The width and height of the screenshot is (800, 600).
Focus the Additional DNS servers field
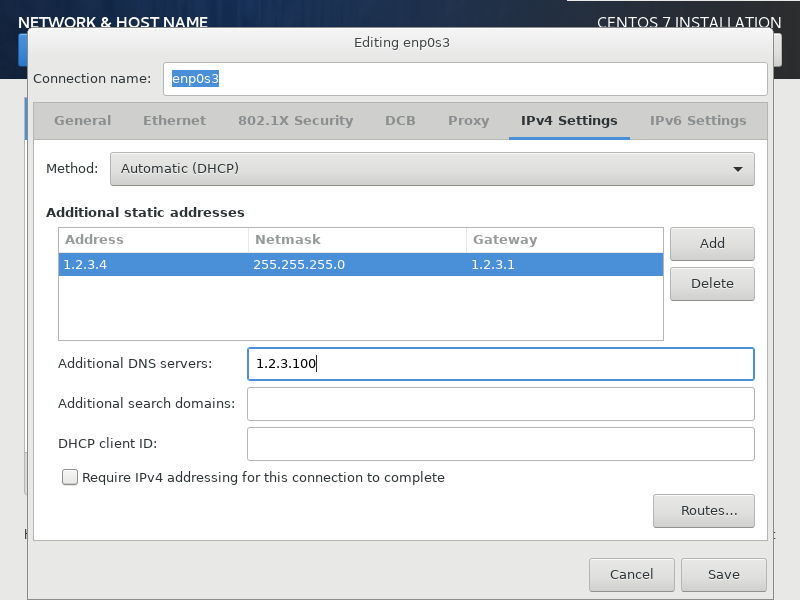pos(500,364)
